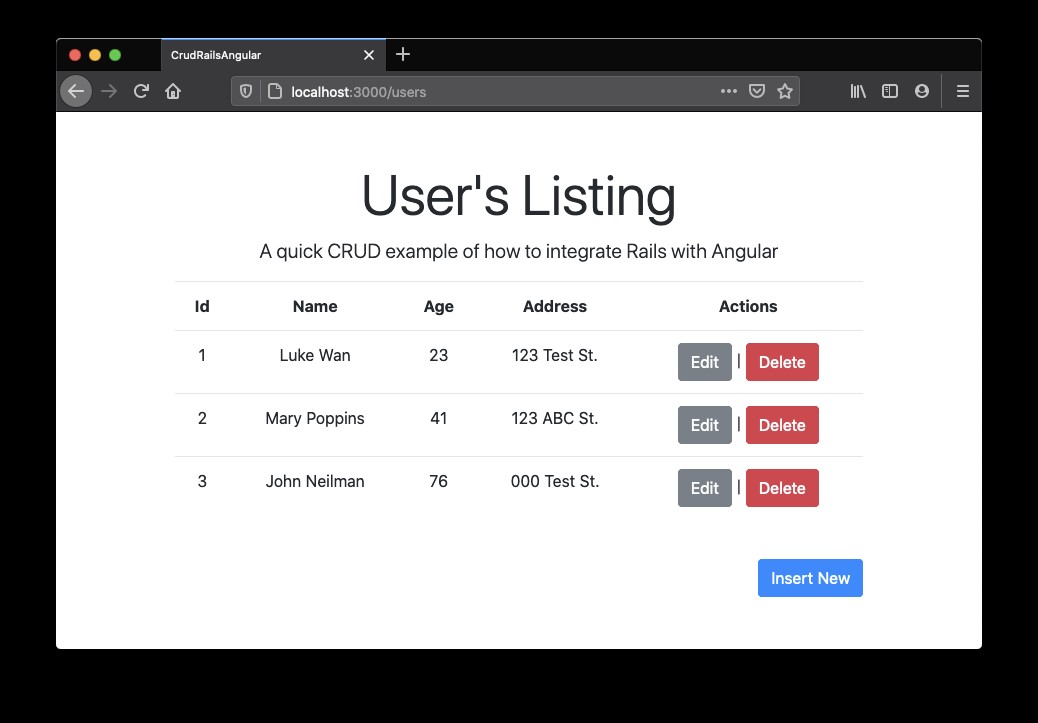This screenshot has height=723, width=1038.
Task: Edit the user Luke Wan
Action: pyautogui.click(x=704, y=362)
